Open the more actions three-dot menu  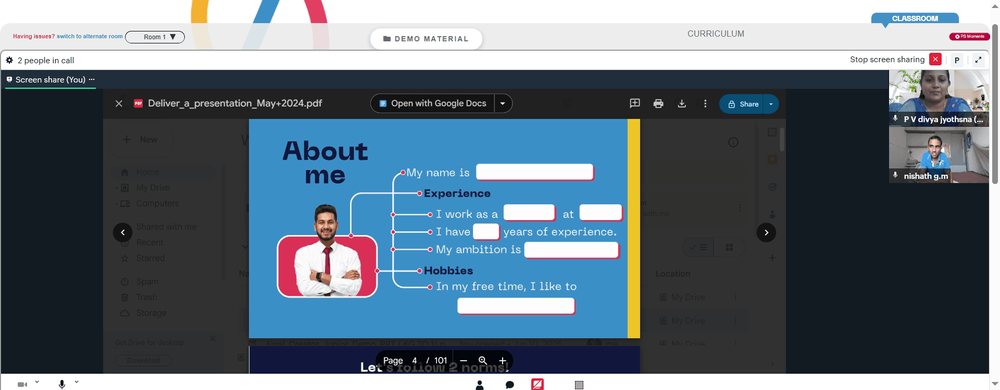click(x=705, y=103)
